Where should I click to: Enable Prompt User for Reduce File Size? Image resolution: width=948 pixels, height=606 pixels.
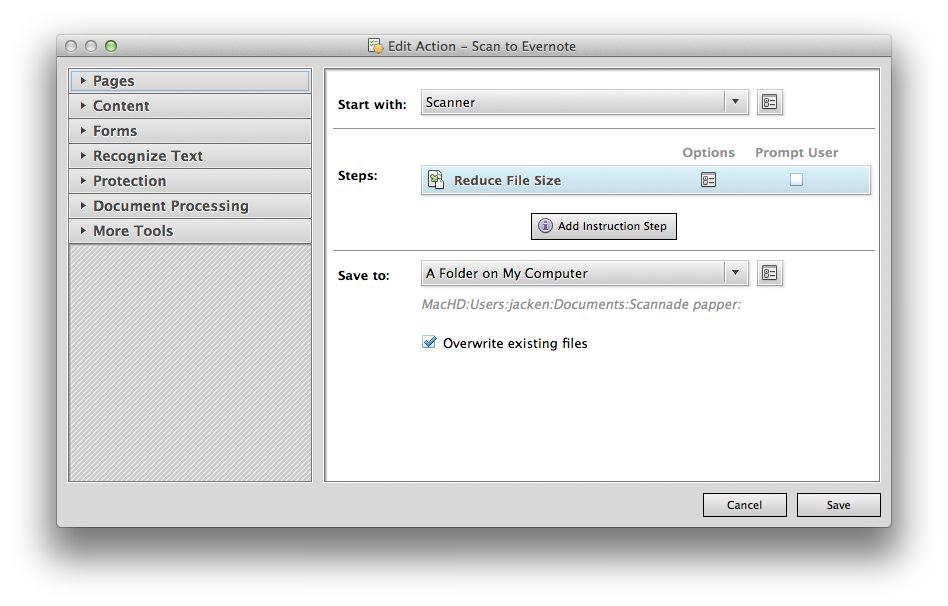pos(796,180)
